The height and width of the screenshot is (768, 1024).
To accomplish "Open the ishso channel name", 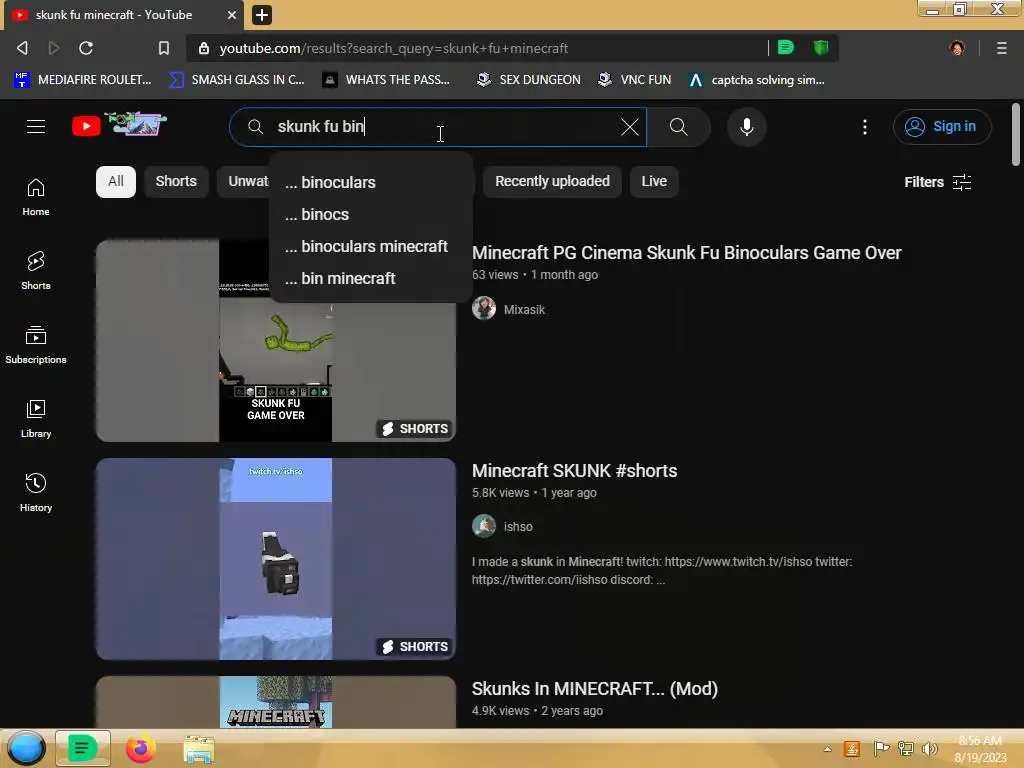I will (518, 526).
